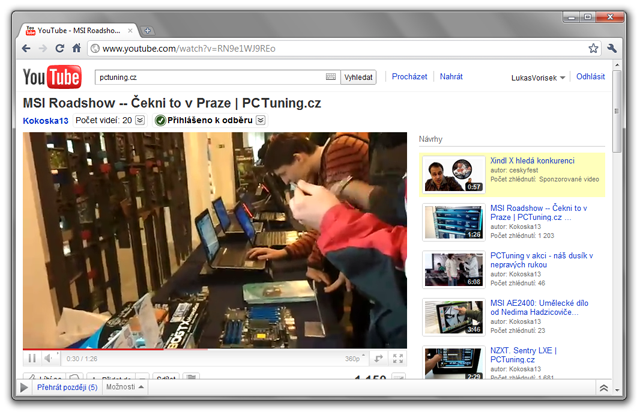Viewport: 640px width, 420px height.
Task: Close the YouTube - MSI Roadshow tab
Action: tap(130, 31)
